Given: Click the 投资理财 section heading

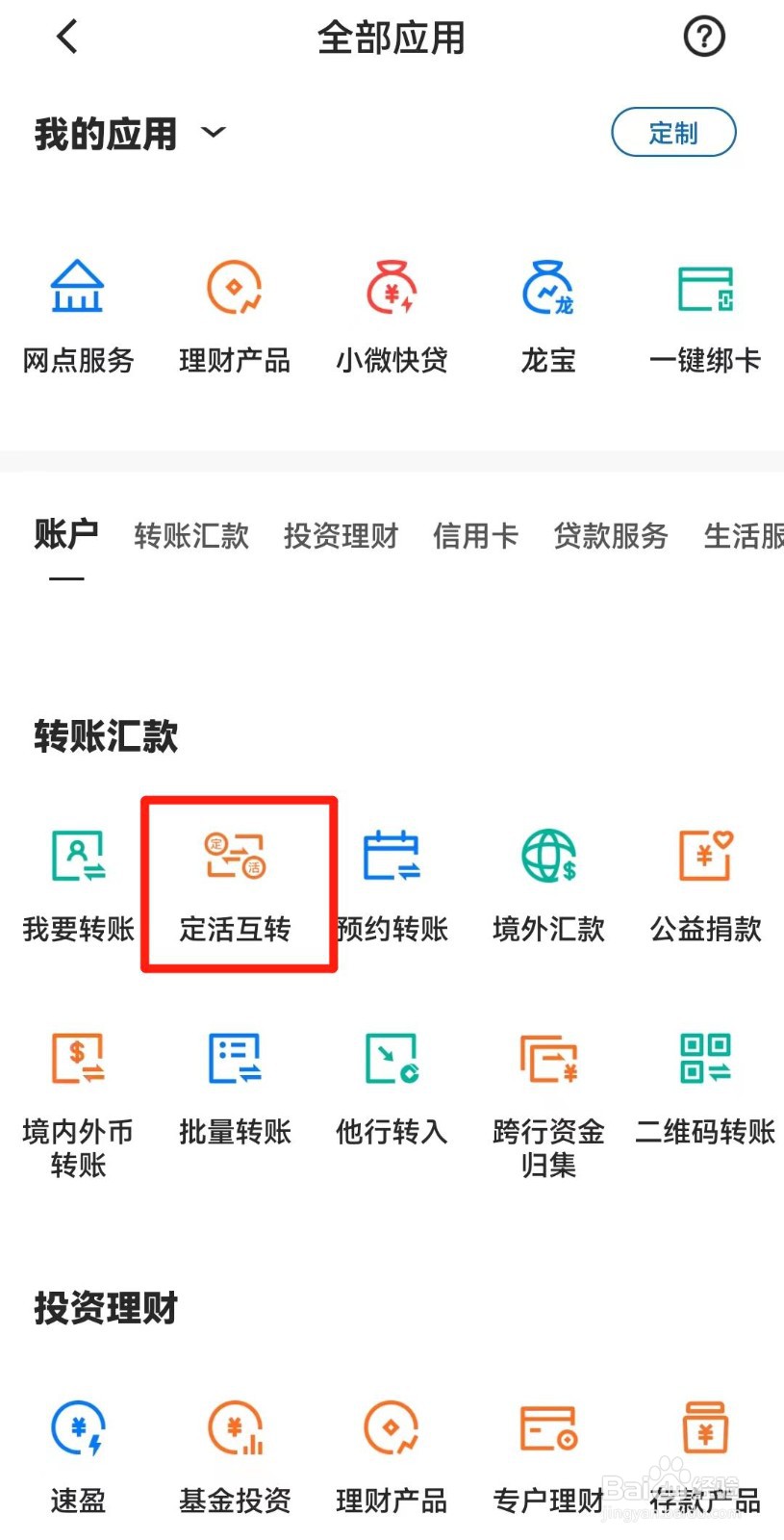Looking at the screenshot, I should click(106, 1307).
